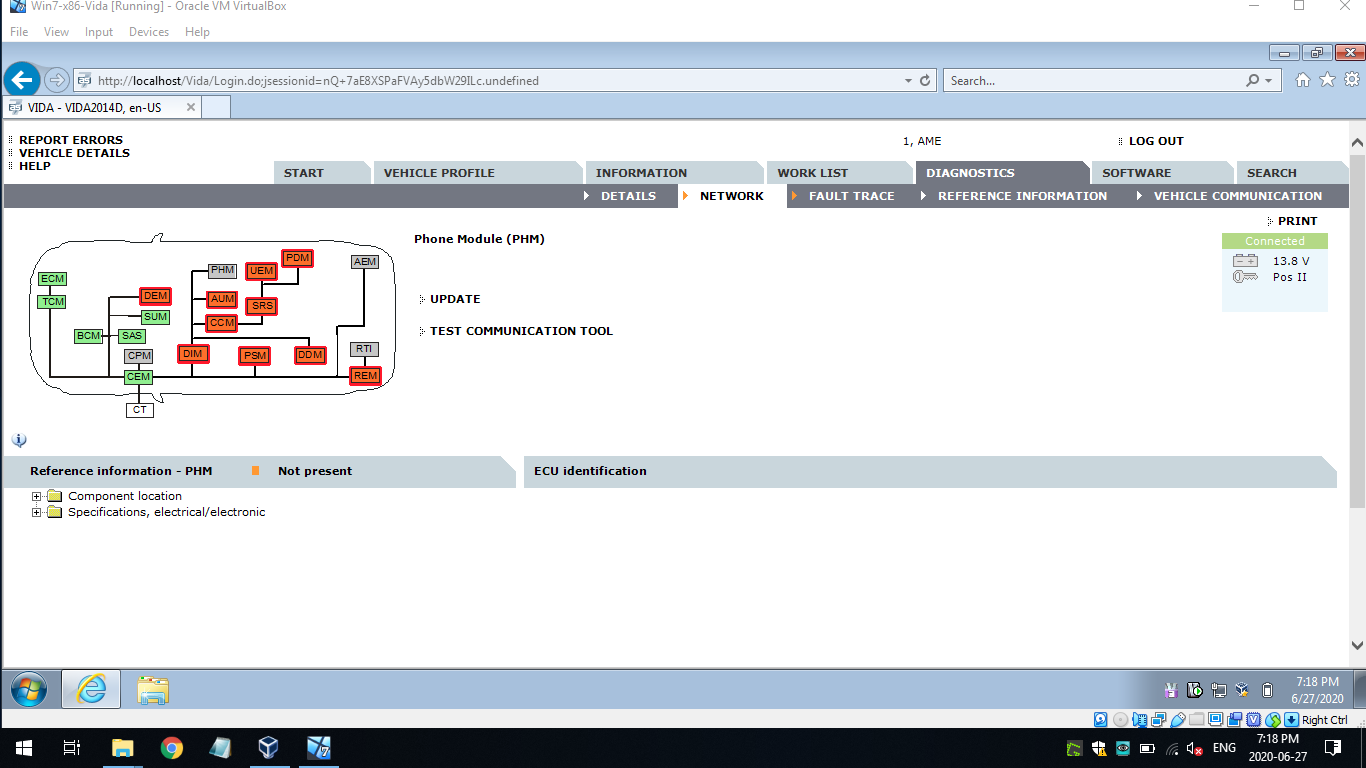Switch to the VEHICLE PROFILE tab
Viewport: 1366px width, 768px height.
439,173
